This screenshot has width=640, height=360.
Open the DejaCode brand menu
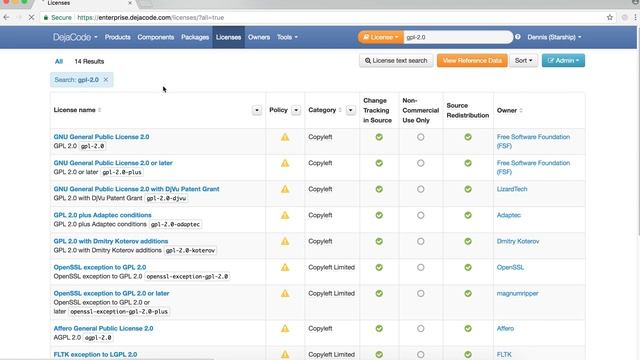click(75, 37)
